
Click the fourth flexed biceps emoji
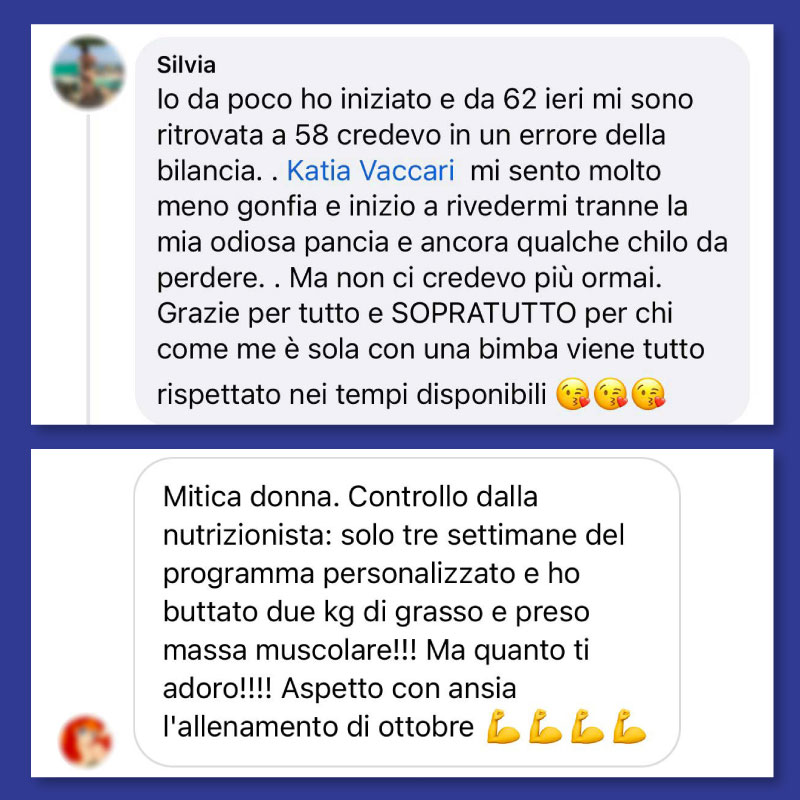pyautogui.click(x=629, y=727)
